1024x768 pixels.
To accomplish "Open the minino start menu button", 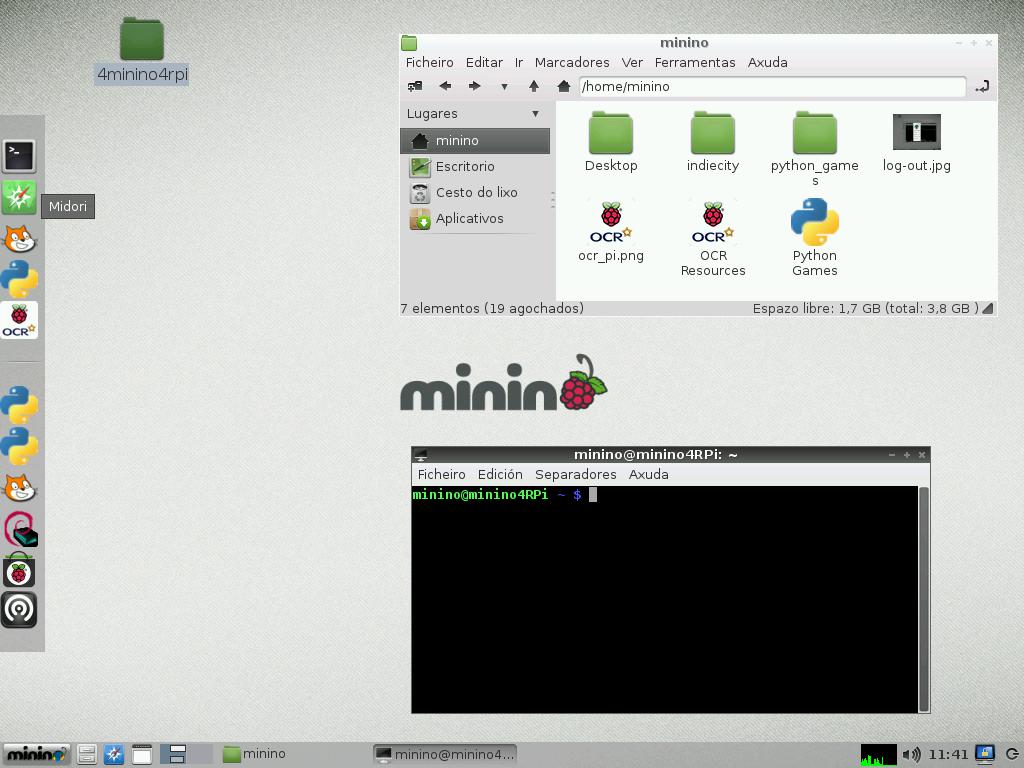I will click(36, 754).
